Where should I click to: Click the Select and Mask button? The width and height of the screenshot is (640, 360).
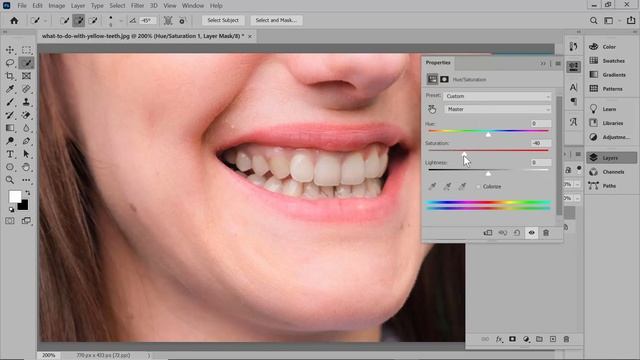pyautogui.click(x=276, y=20)
